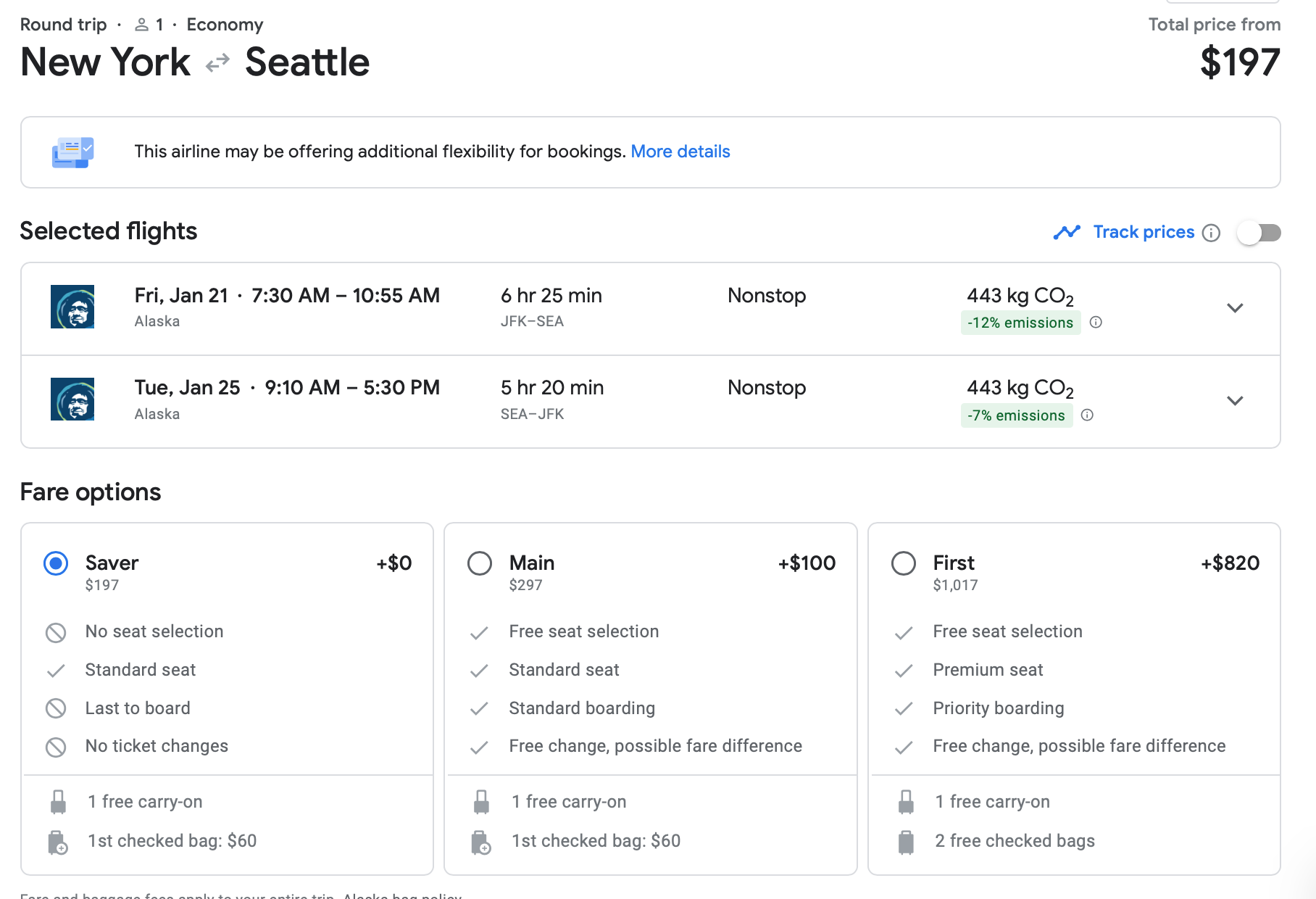The width and height of the screenshot is (1316, 899).
Task: Click Saver fare checked bag icon
Action: tap(58, 842)
